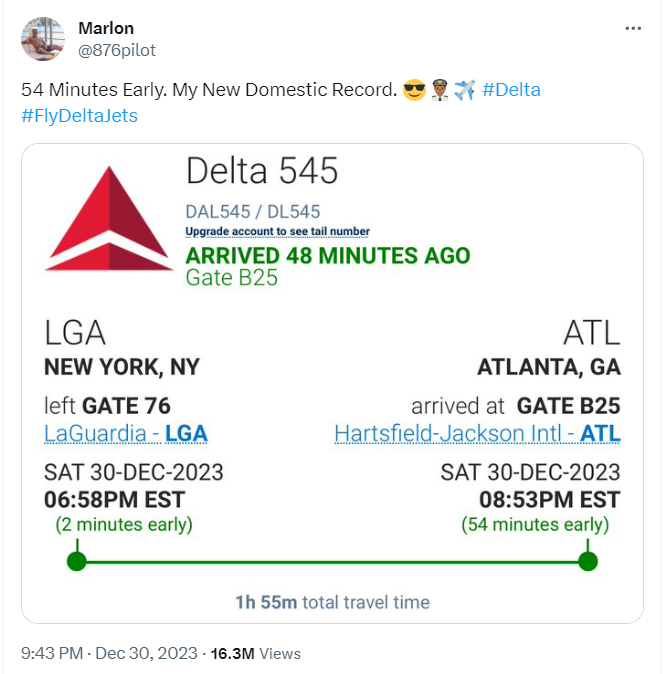Open the tweet's three-dot more options menu

pyautogui.click(x=633, y=29)
